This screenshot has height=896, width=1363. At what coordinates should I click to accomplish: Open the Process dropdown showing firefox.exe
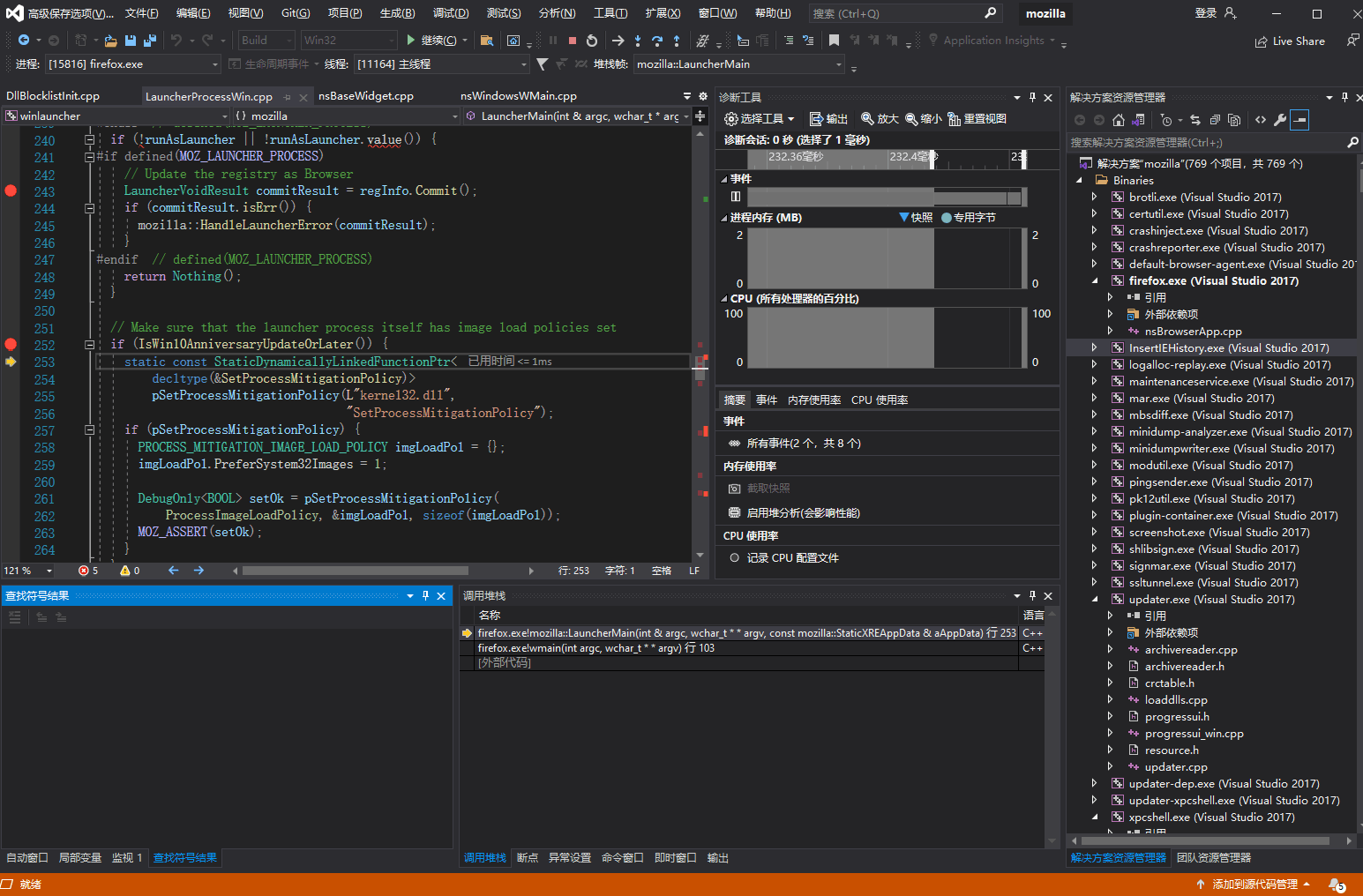[x=132, y=64]
